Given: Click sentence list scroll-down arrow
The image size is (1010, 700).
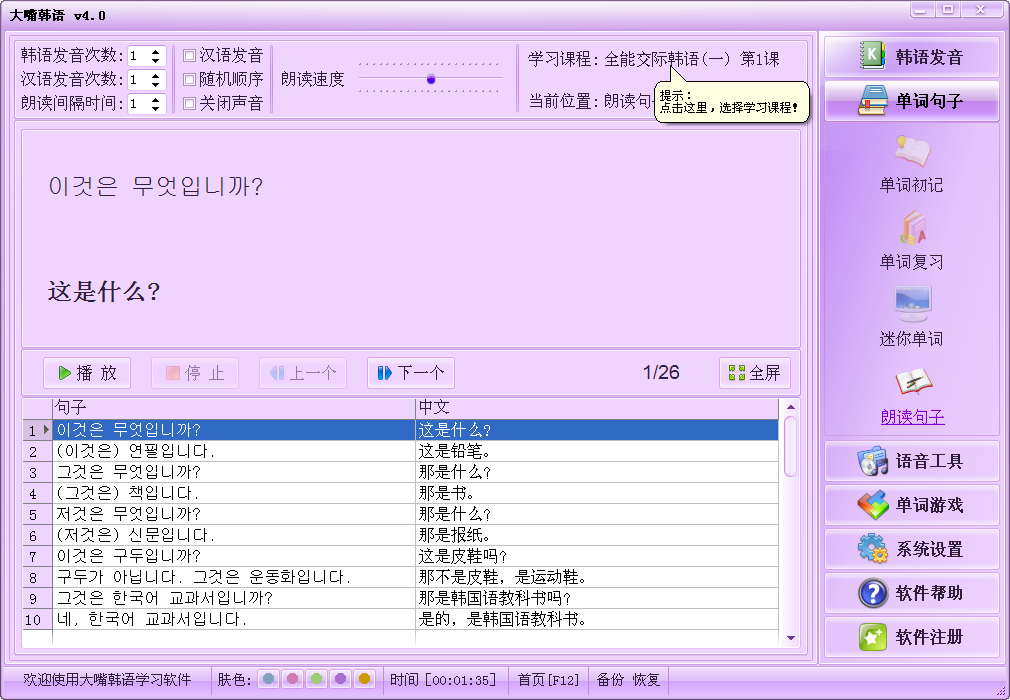Looking at the screenshot, I should (790, 638).
